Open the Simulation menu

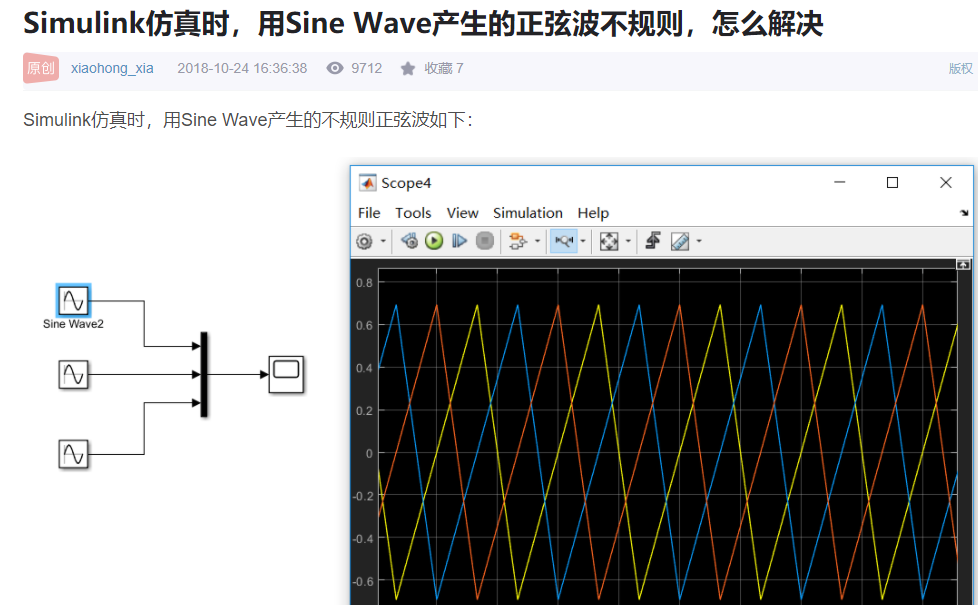527,212
